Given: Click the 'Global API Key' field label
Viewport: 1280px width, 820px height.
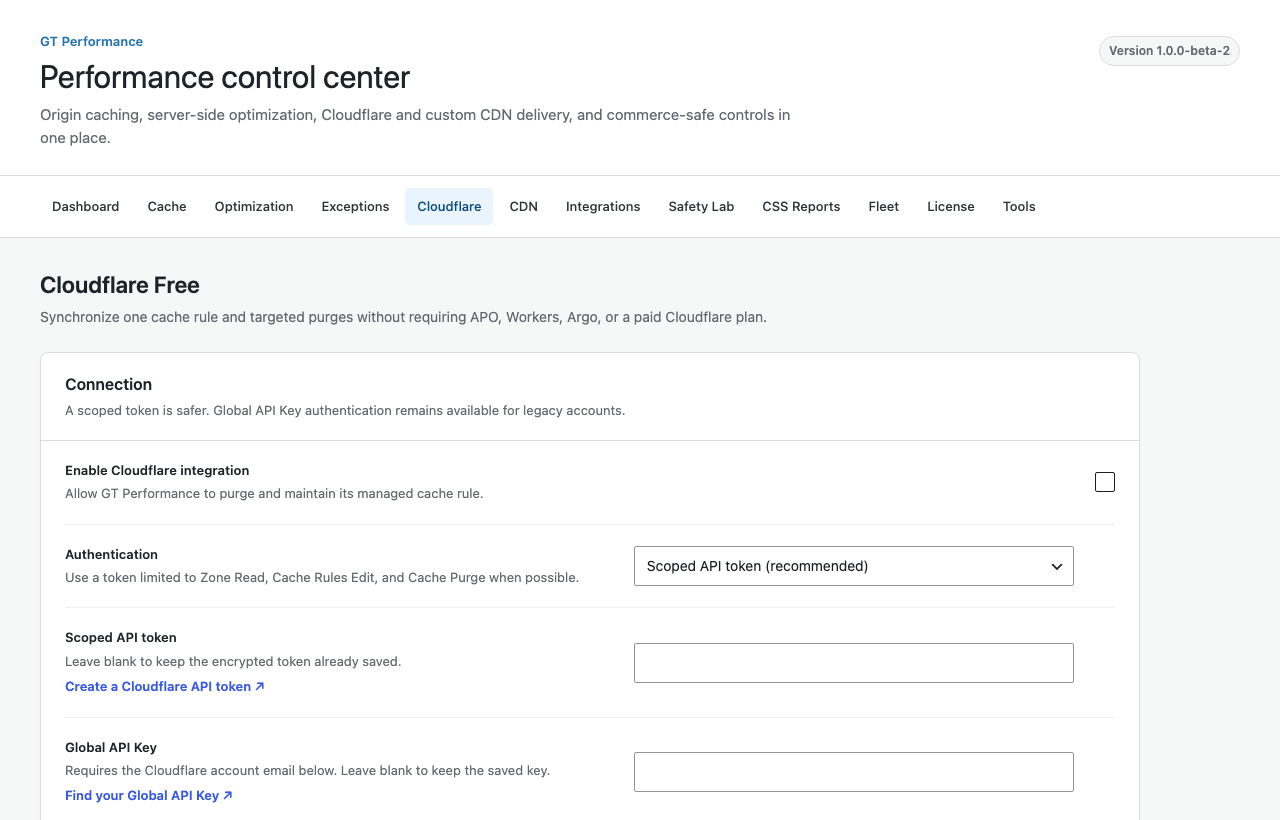Looking at the screenshot, I should pos(111,747).
